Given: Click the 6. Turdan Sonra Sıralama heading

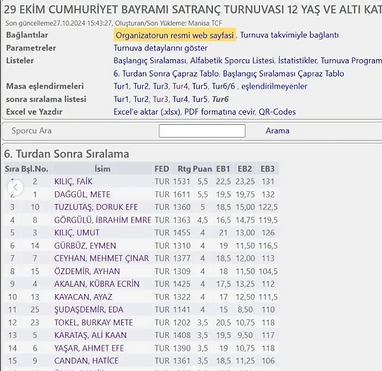Looking at the screenshot, I should 67,154.
